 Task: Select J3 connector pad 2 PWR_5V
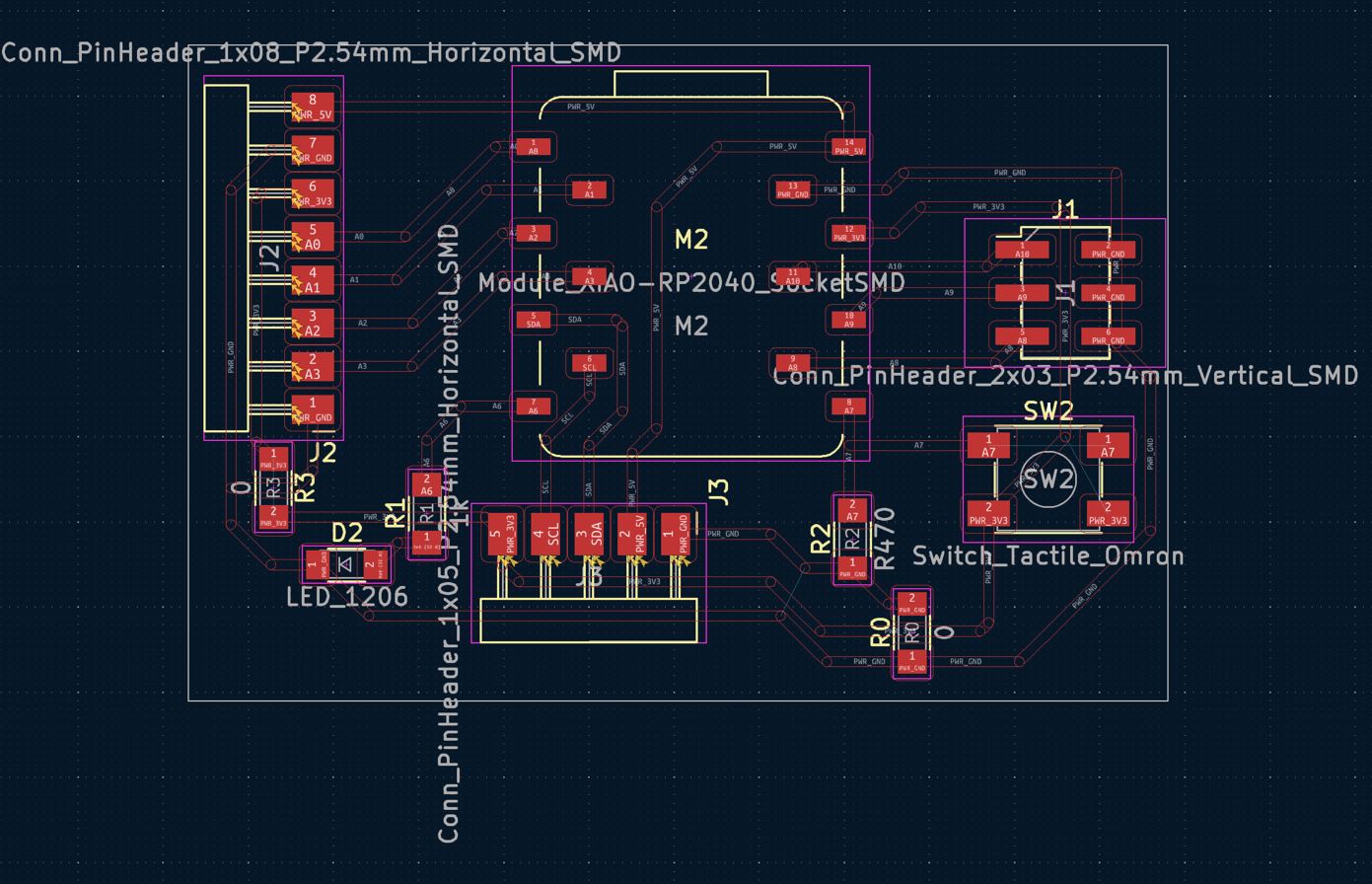tap(632, 534)
